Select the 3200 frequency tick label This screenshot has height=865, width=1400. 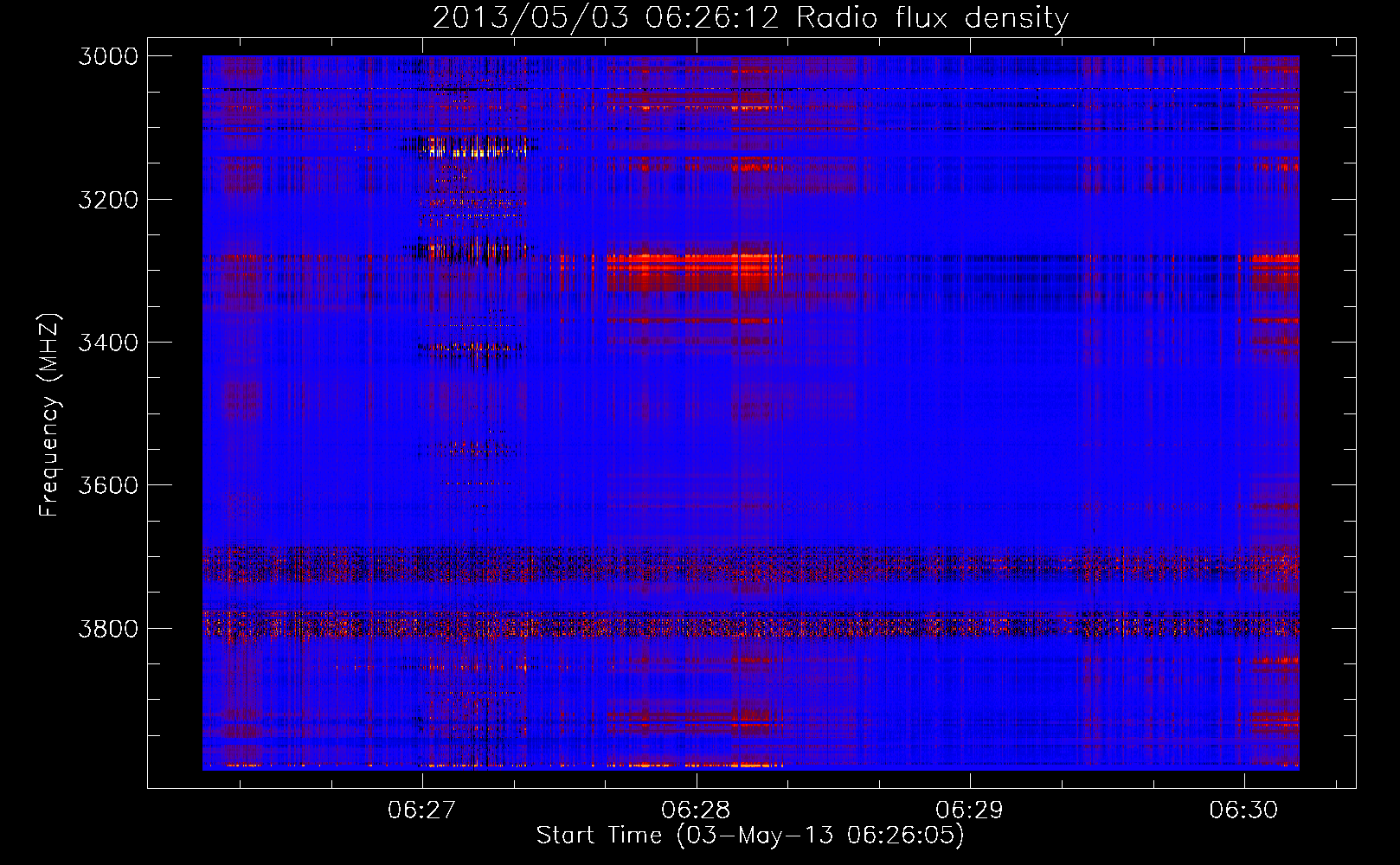[x=108, y=200]
